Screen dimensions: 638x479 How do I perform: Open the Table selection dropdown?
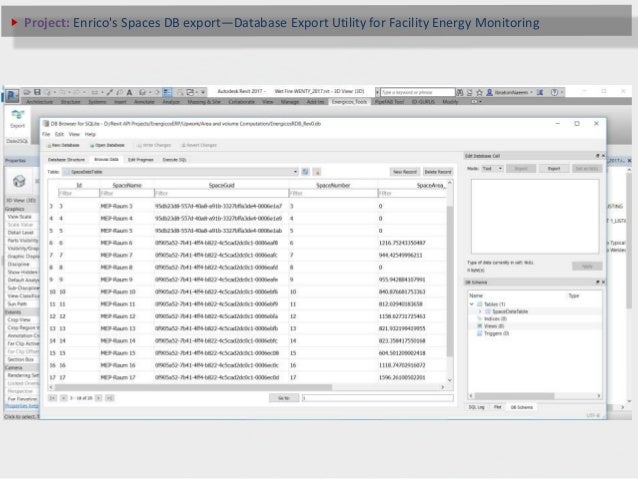click(x=181, y=172)
